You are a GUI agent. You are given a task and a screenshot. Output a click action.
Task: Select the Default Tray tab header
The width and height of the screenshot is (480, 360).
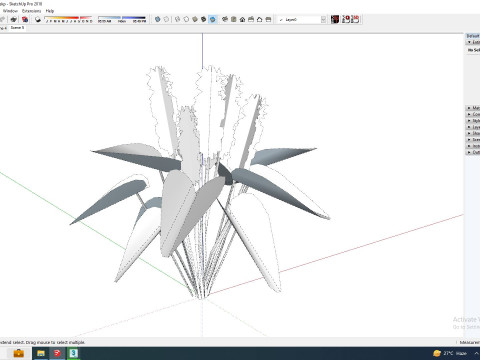pyautogui.click(x=473, y=36)
